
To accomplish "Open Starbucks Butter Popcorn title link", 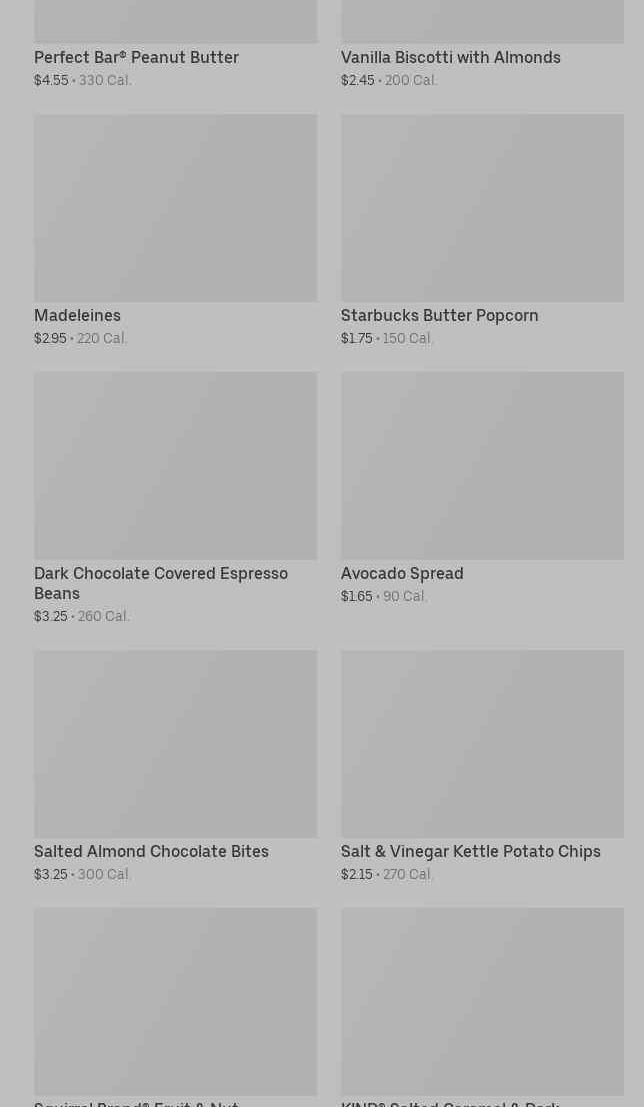I will click(x=439, y=316).
